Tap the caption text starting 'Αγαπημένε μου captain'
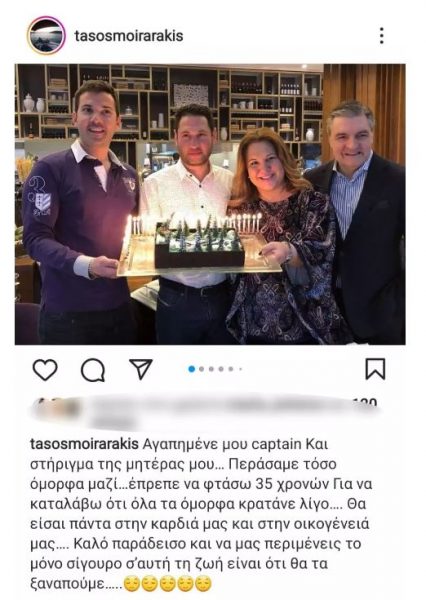 point(201,514)
